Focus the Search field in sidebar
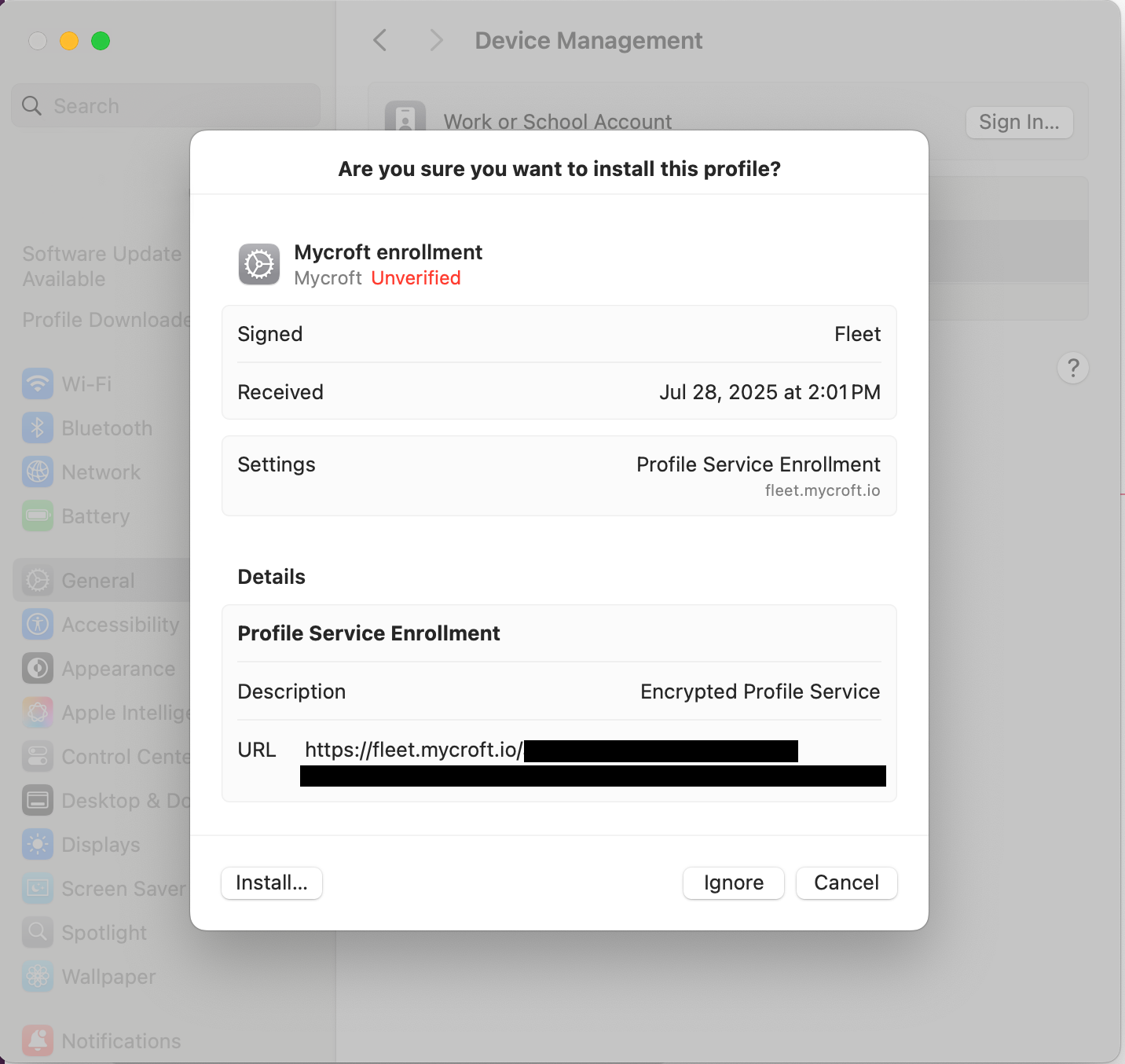The image size is (1125, 1064). point(166,105)
